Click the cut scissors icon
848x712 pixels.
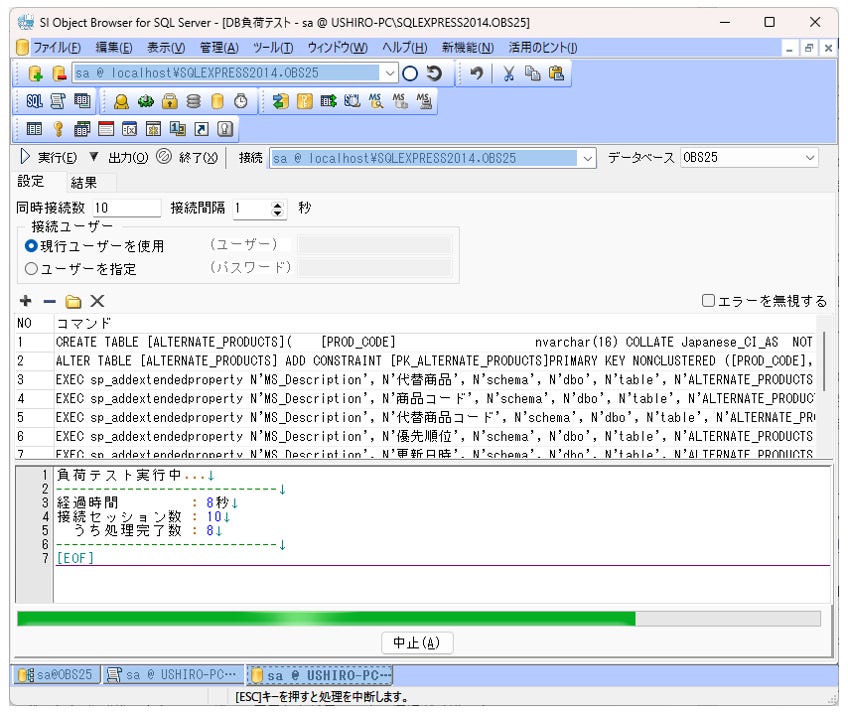tap(508, 73)
